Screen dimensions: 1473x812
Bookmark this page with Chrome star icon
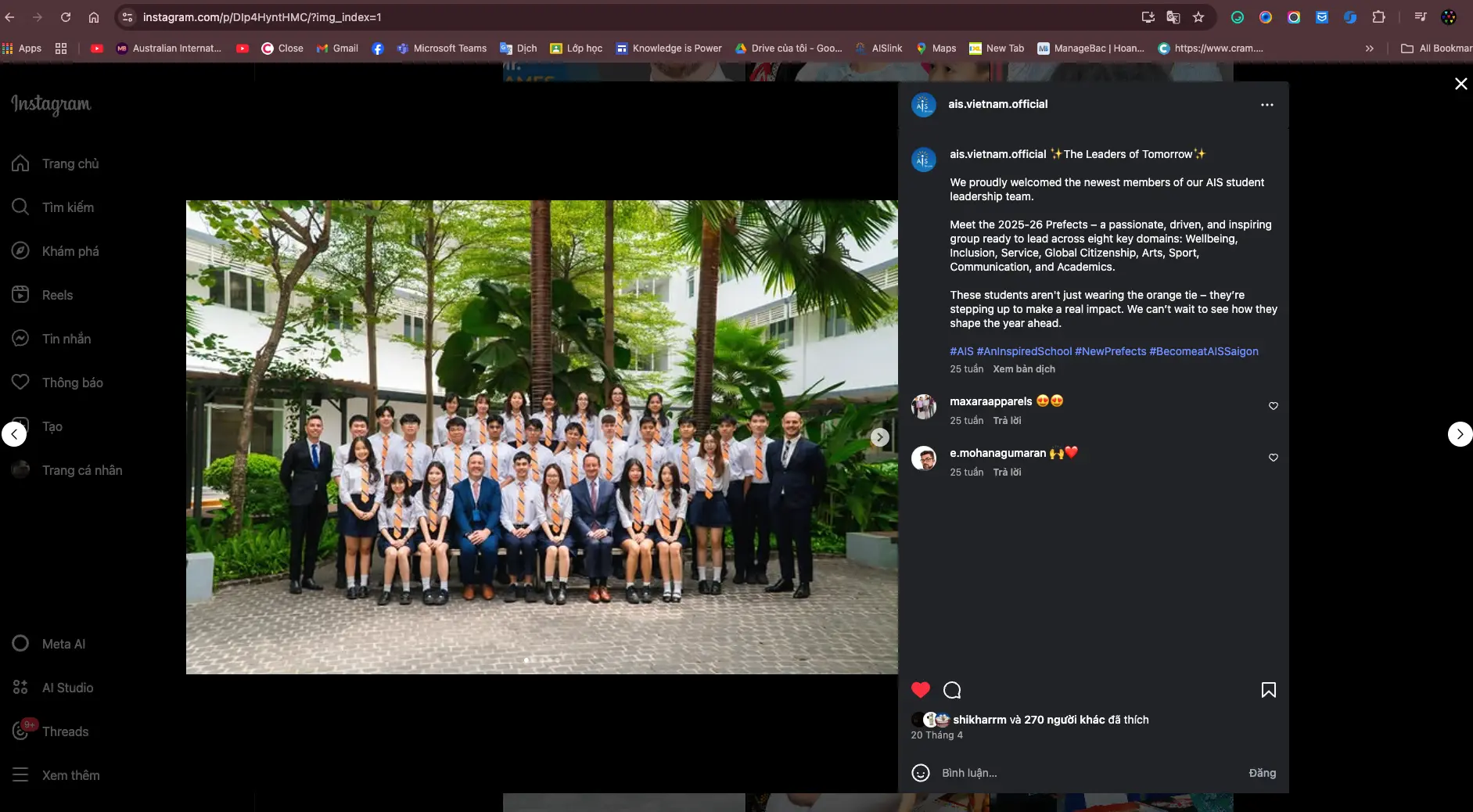1198,17
